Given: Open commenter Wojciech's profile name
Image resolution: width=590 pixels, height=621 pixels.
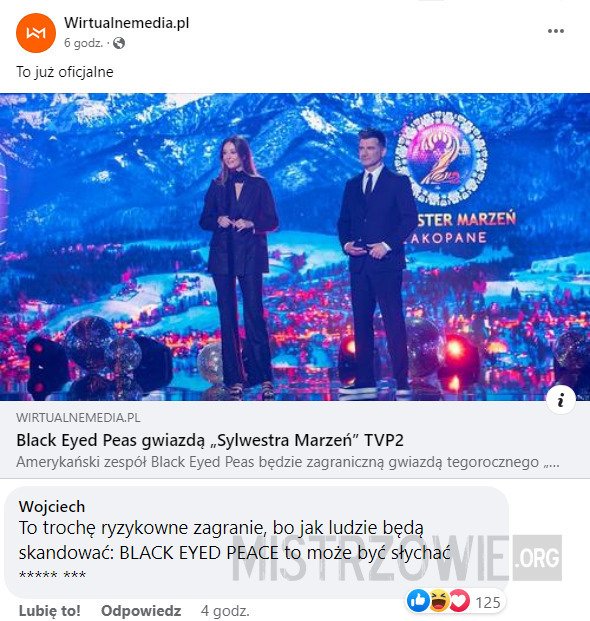Looking at the screenshot, I should (52, 507).
